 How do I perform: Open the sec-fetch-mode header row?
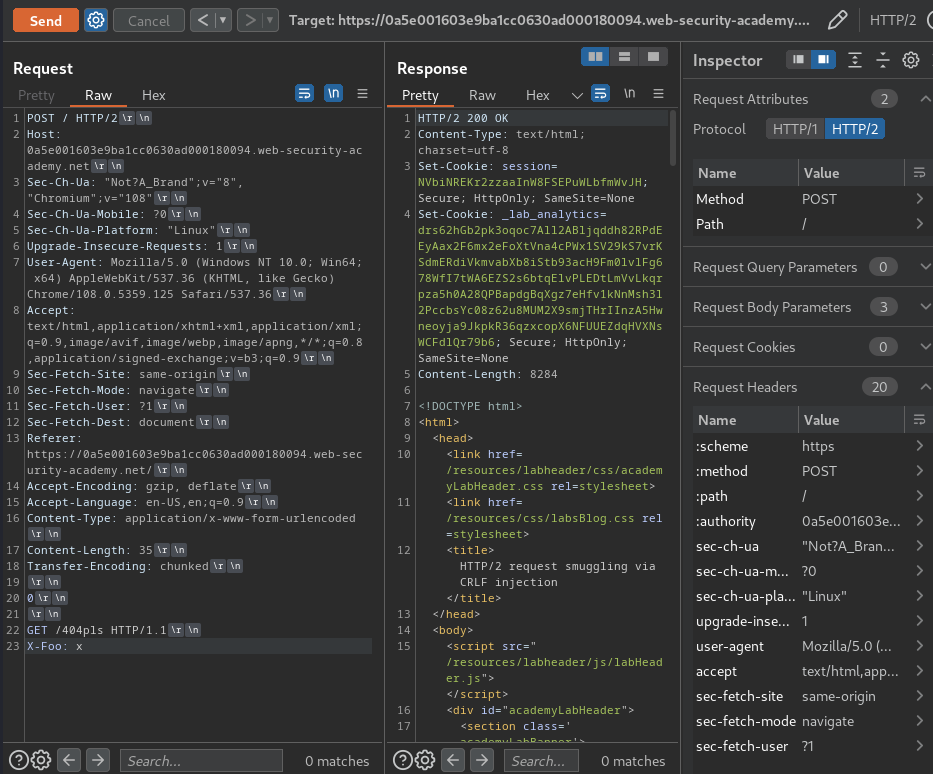coord(809,721)
